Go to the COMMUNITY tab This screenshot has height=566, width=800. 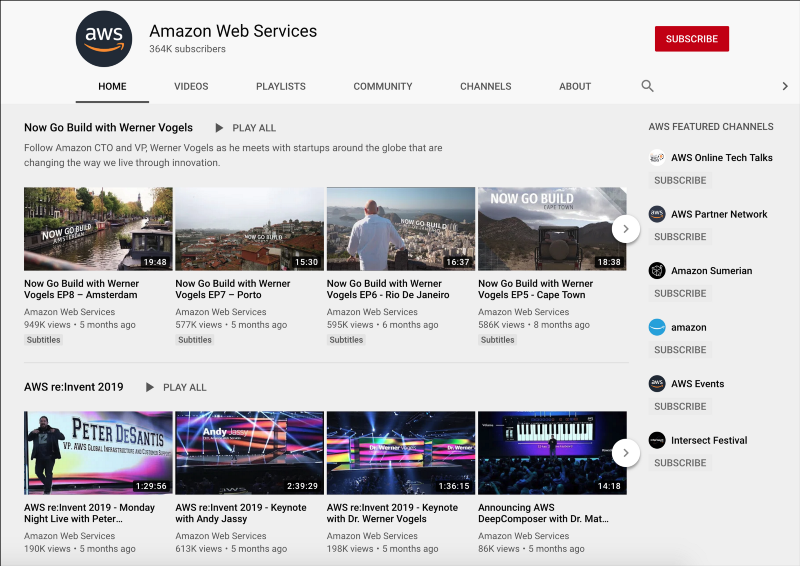383,86
